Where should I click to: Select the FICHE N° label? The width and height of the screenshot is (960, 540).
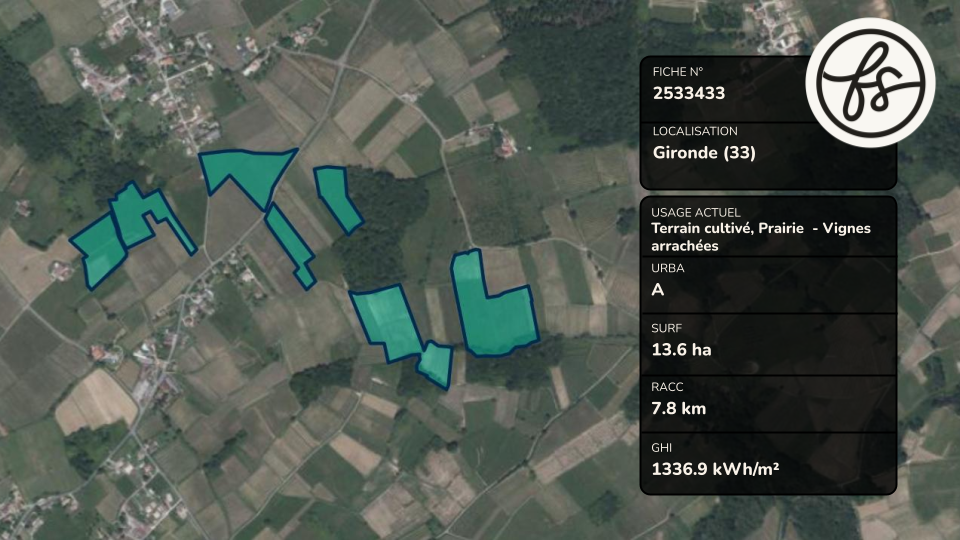pyautogui.click(x=678, y=72)
